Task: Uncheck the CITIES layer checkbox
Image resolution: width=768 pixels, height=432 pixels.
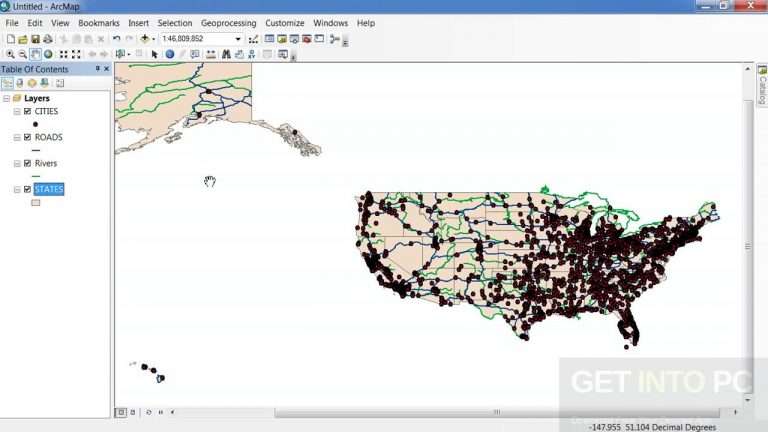Action: tap(27, 112)
